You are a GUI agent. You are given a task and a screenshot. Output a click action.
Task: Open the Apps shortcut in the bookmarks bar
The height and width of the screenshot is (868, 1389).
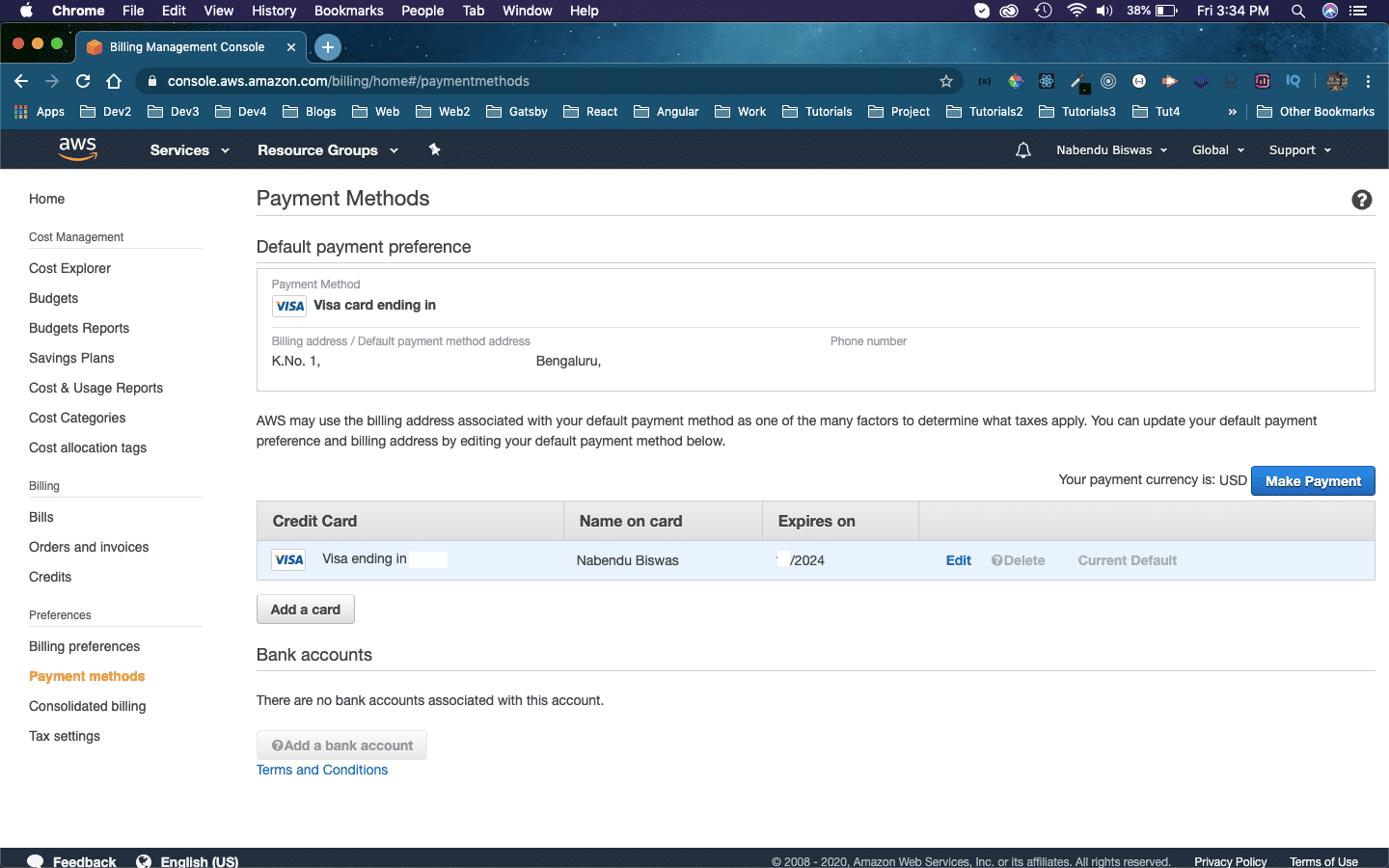pos(40,112)
